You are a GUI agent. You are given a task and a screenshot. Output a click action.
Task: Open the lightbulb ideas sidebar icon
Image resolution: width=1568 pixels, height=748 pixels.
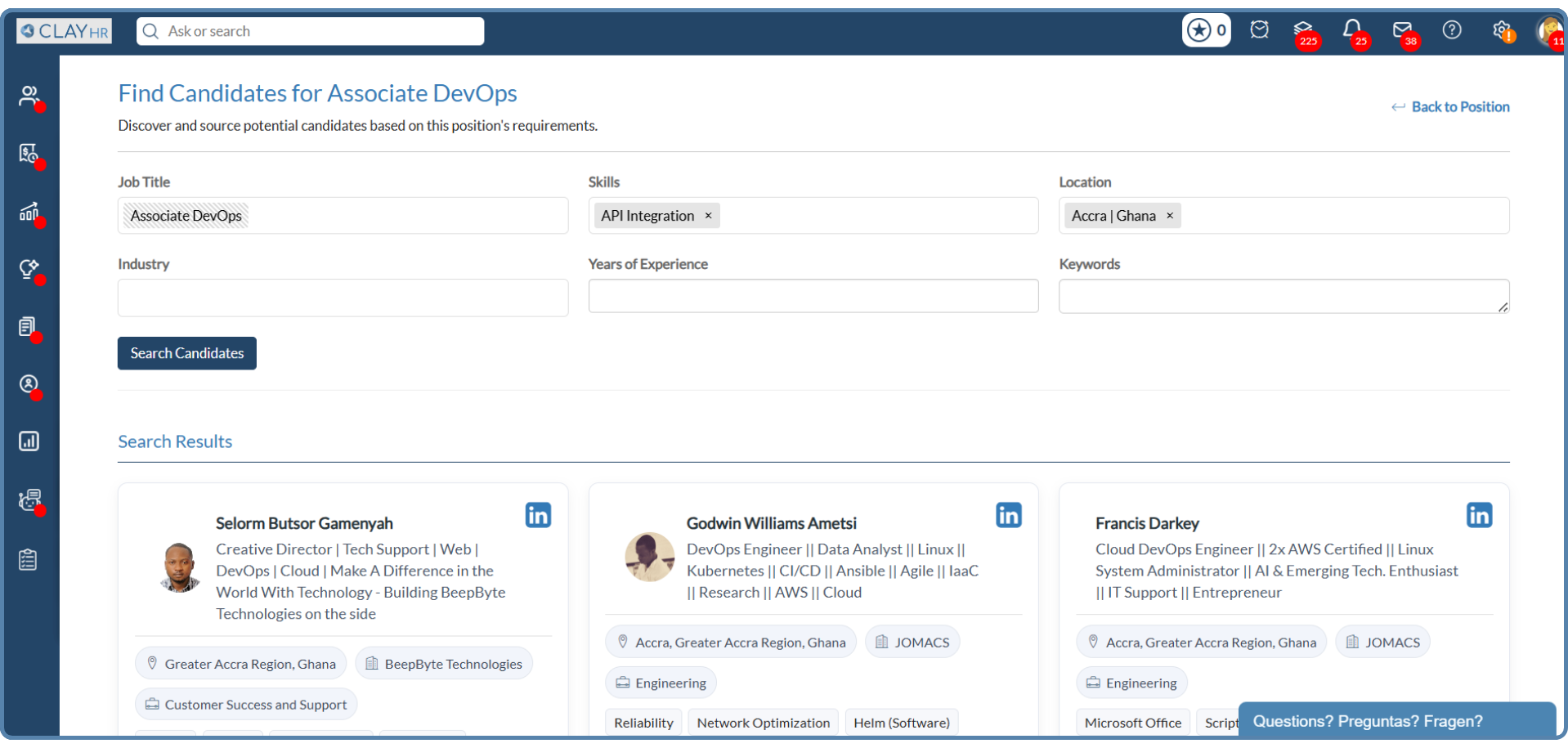pos(29,270)
